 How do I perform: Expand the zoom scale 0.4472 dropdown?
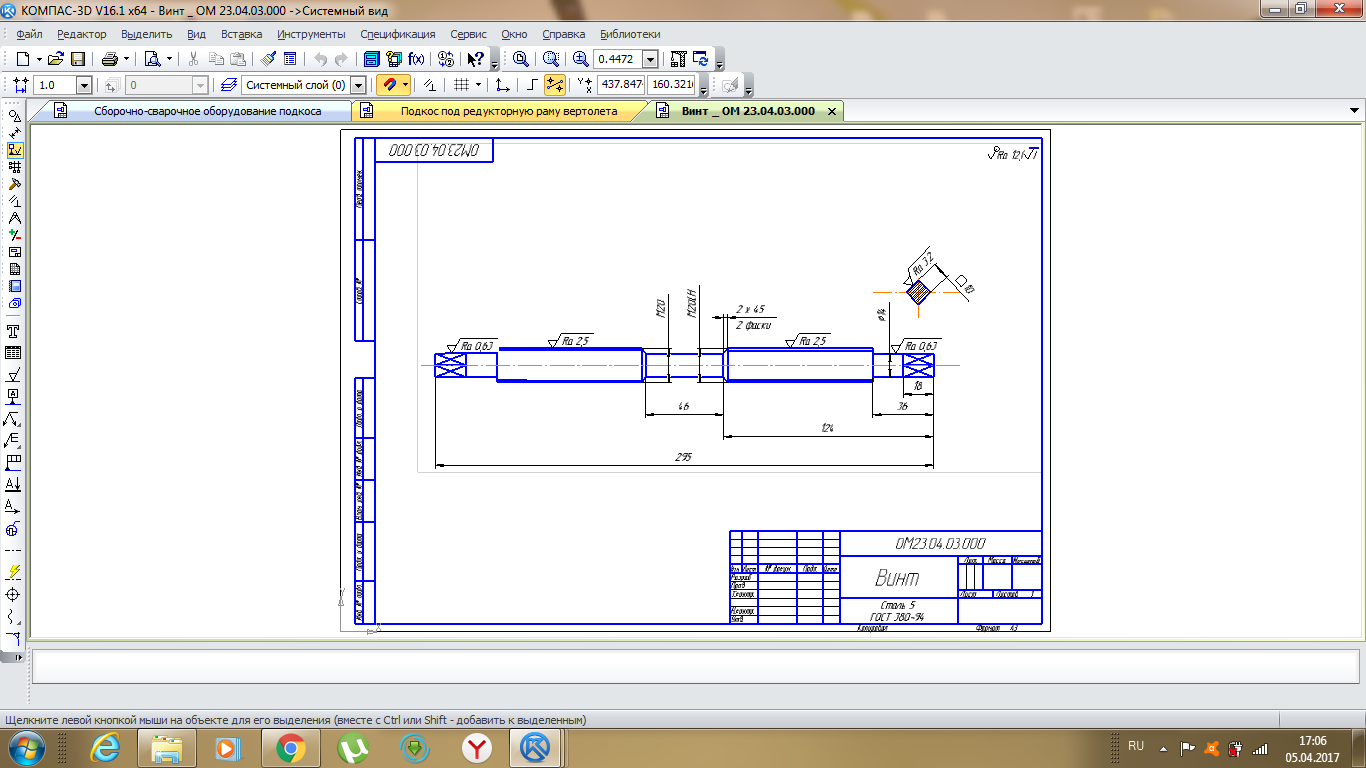[650, 59]
